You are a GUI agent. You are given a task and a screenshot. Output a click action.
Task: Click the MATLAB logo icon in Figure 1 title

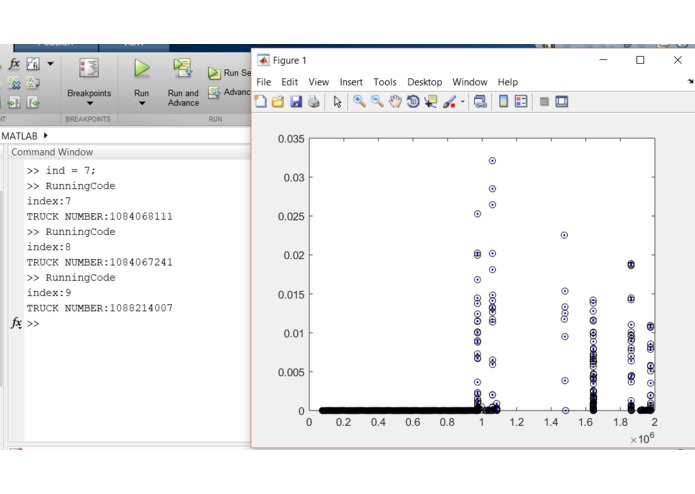[263, 60]
